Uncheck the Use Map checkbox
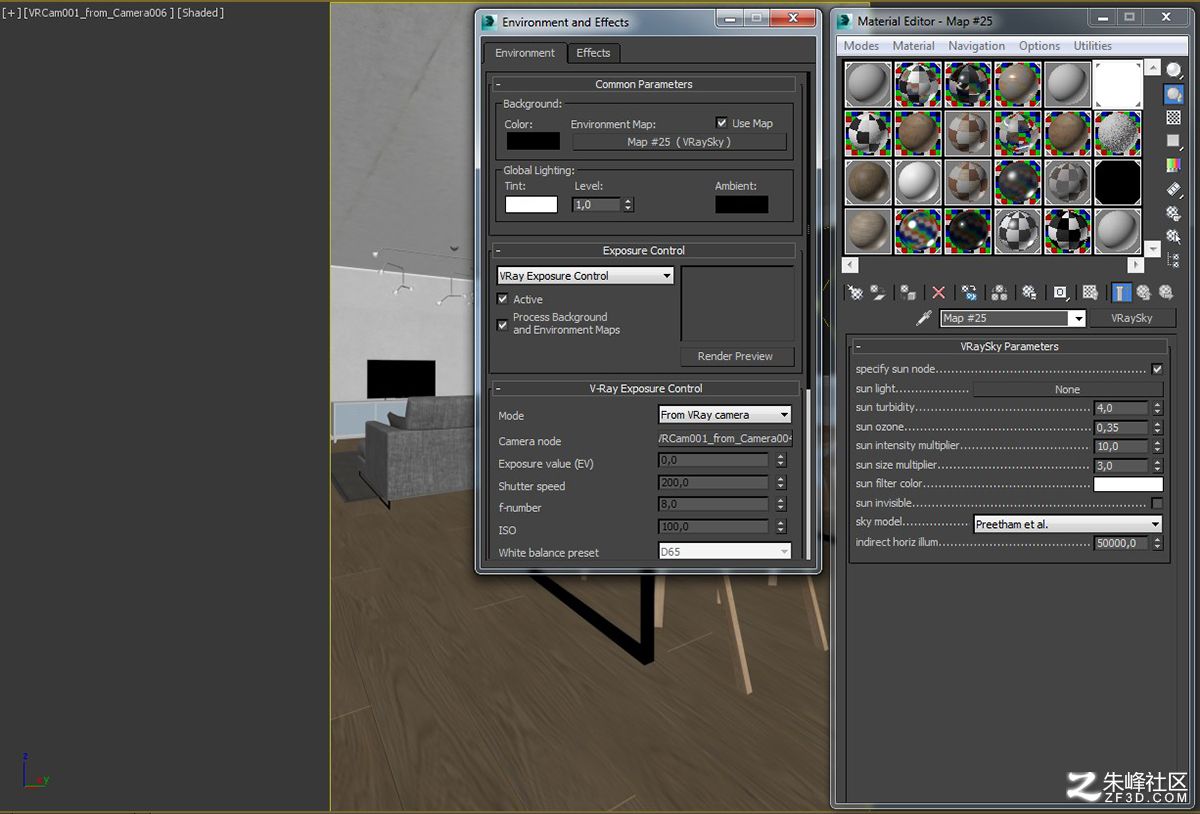Image resolution: width=1200 pixels, height=814 pixels. click(722, 123)
